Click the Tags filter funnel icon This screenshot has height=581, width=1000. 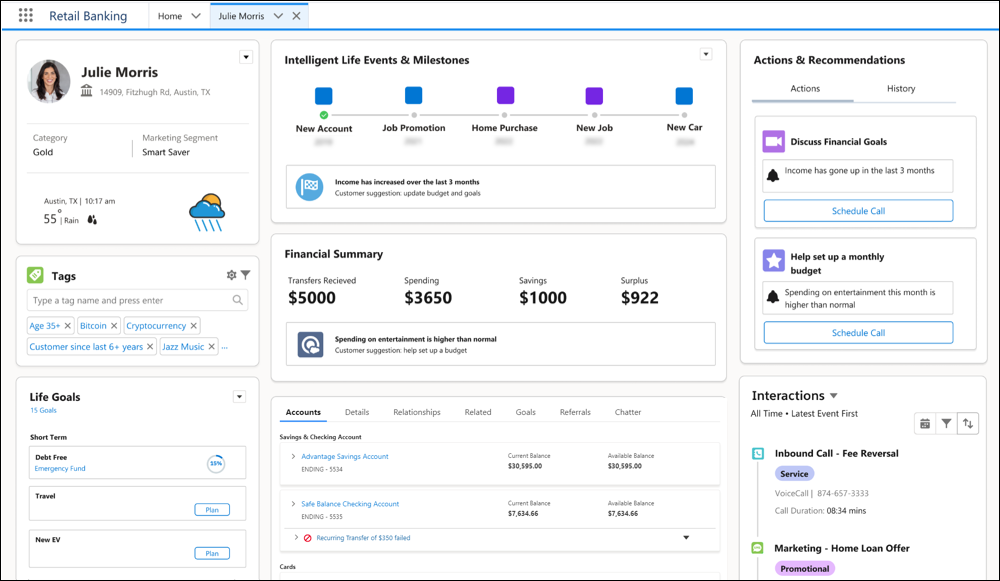(246, 275)
